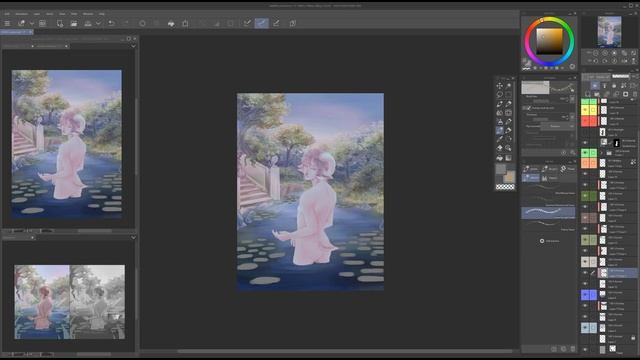
Task: Toggle visibility of the red-marked layer
Action: click(585, 121)
